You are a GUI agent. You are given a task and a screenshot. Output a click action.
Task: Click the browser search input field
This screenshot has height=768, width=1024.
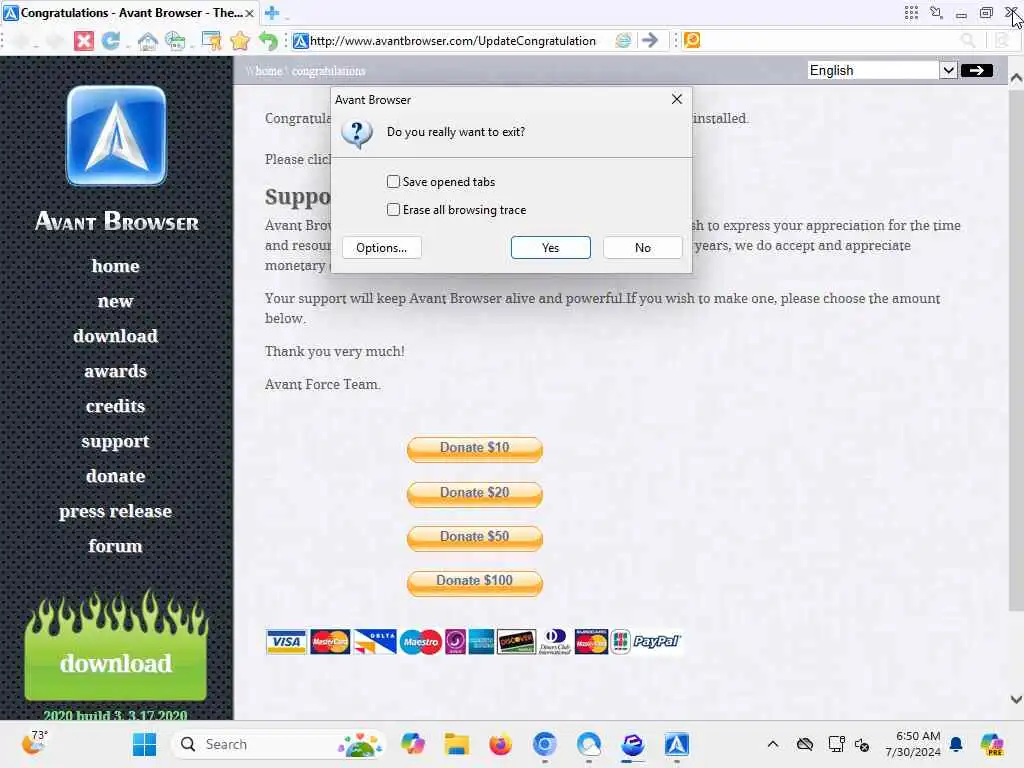point(829,40)
